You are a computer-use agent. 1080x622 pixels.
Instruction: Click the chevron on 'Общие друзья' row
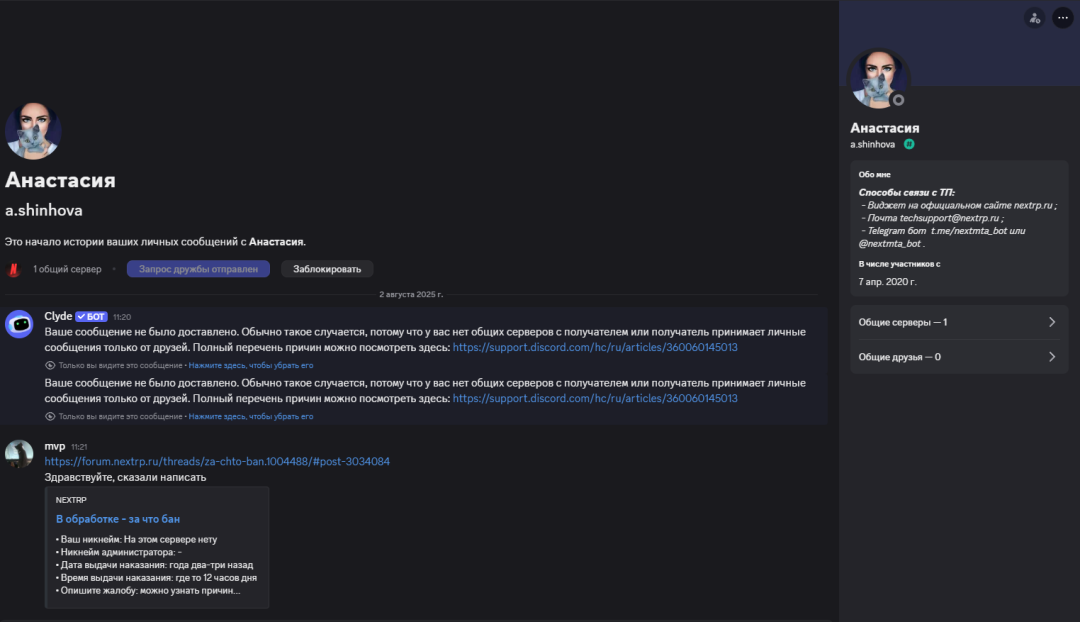(x=1052, y=357)
